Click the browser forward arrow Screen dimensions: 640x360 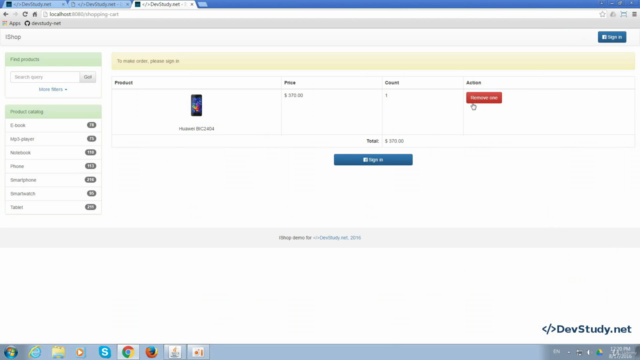(x=15, y=14)
